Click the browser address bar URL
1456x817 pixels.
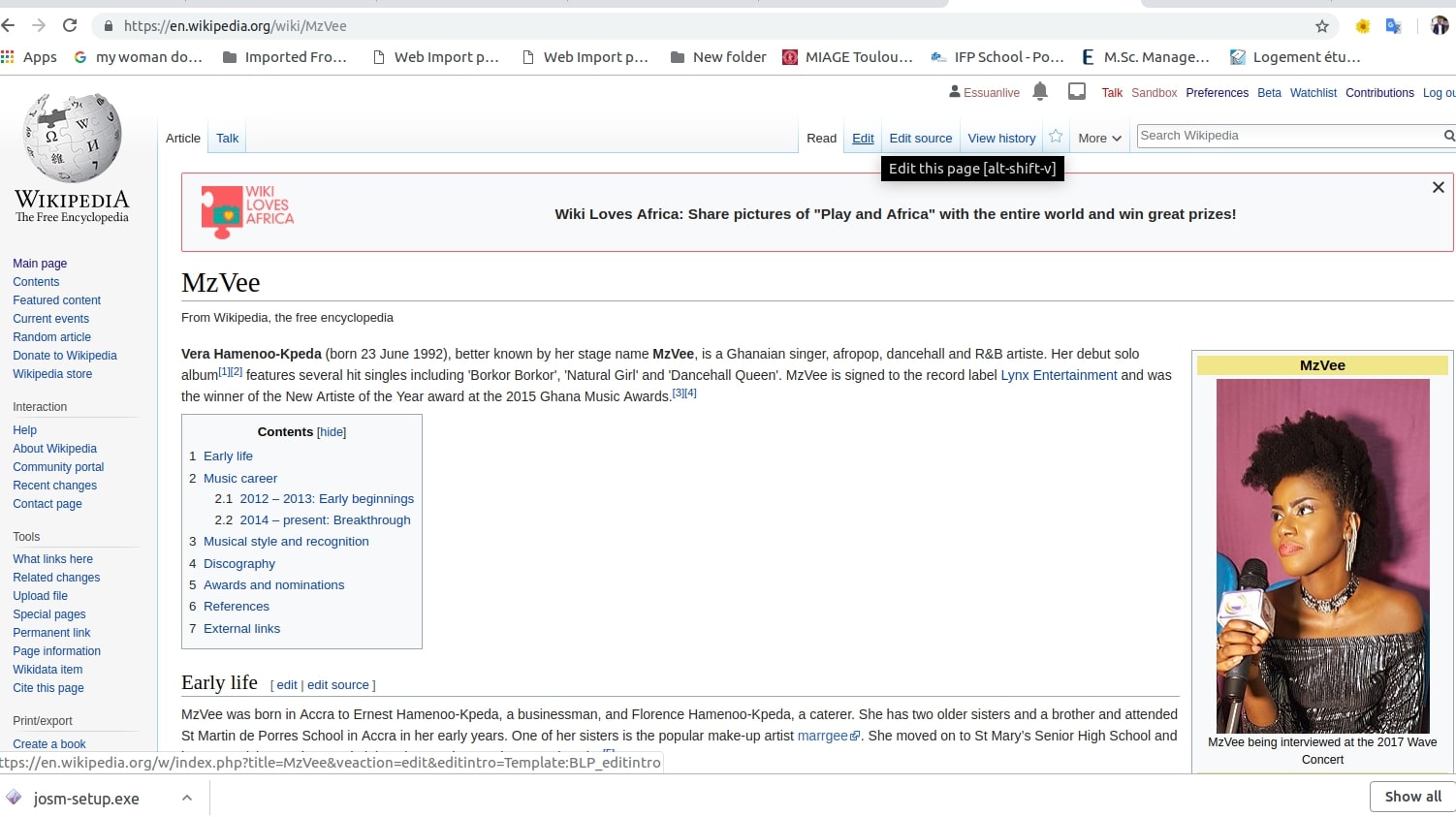click(235, 26)
